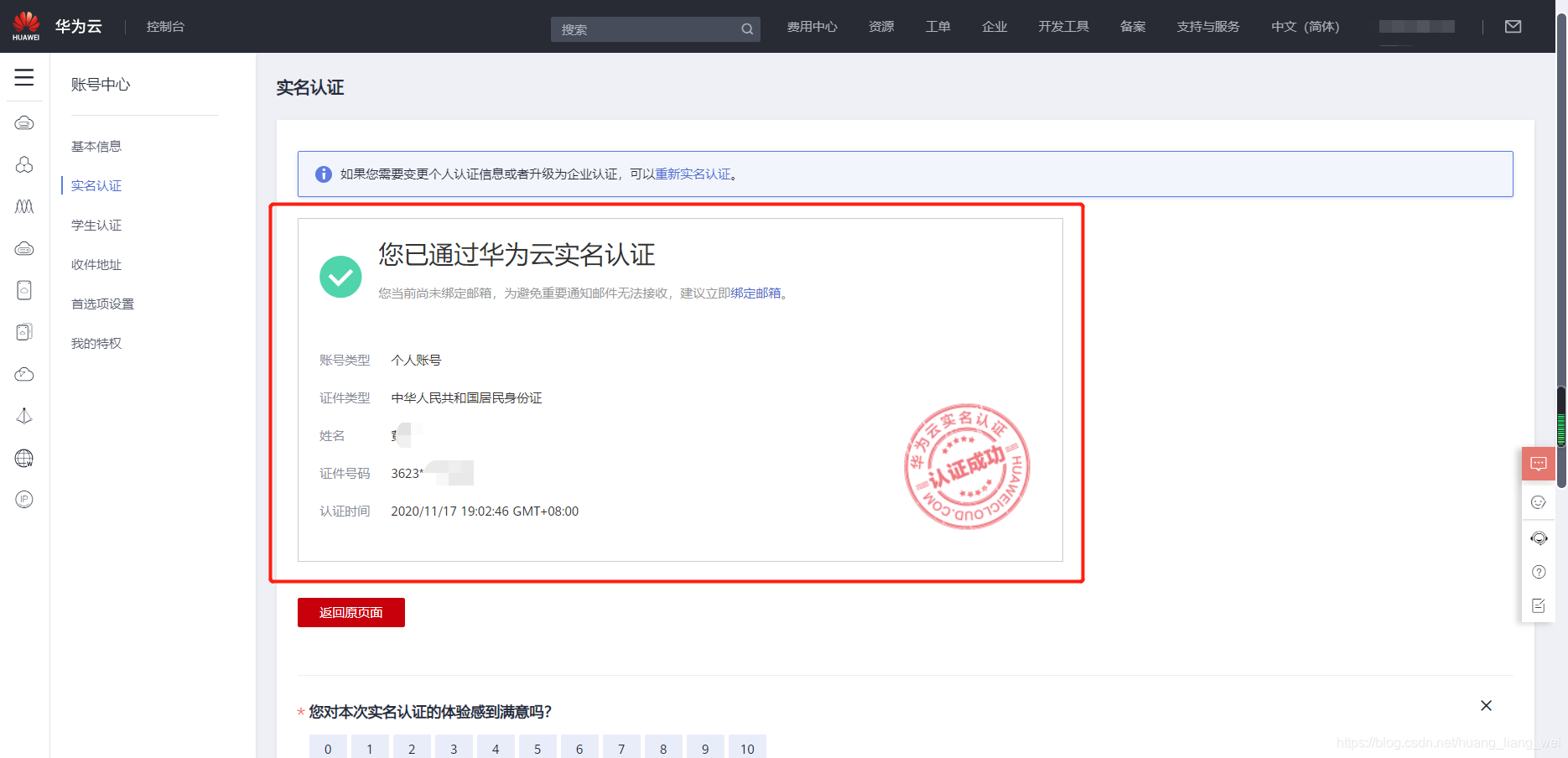Image resolution: width=1568 pixels, height=758 pixels.
Task: Click the pyramid-shaped sidebar icon
Action: pos(24,416)
